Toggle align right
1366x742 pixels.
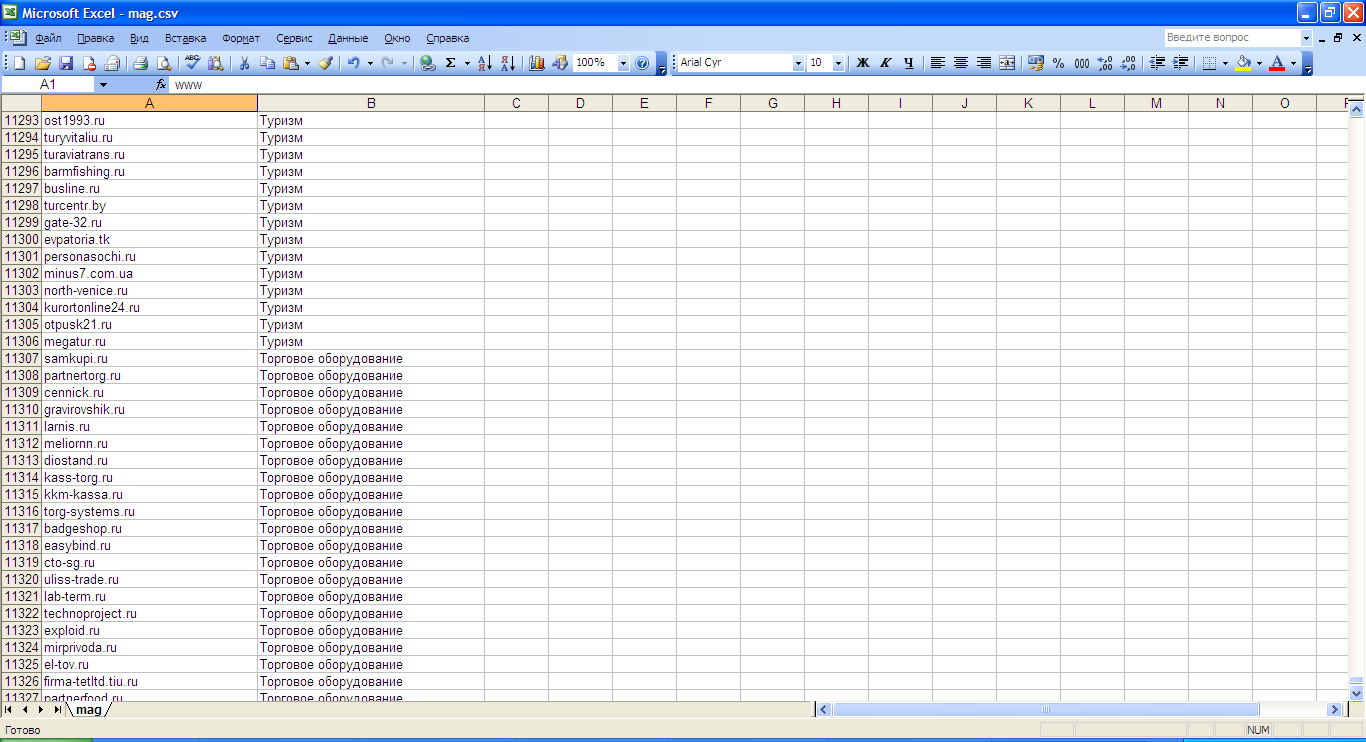click(x=984, y=63)
